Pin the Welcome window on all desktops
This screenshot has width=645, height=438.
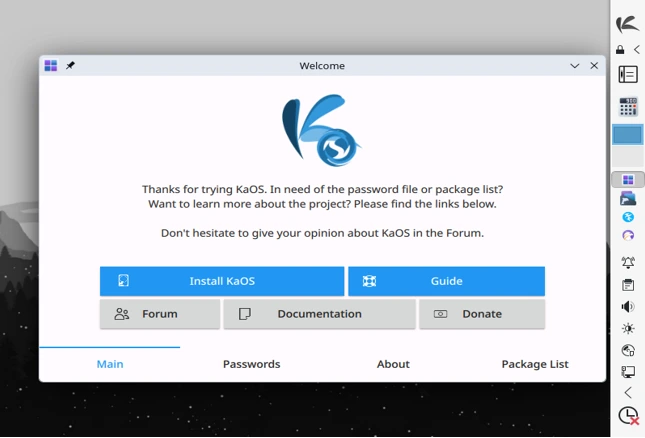(70, 65)
